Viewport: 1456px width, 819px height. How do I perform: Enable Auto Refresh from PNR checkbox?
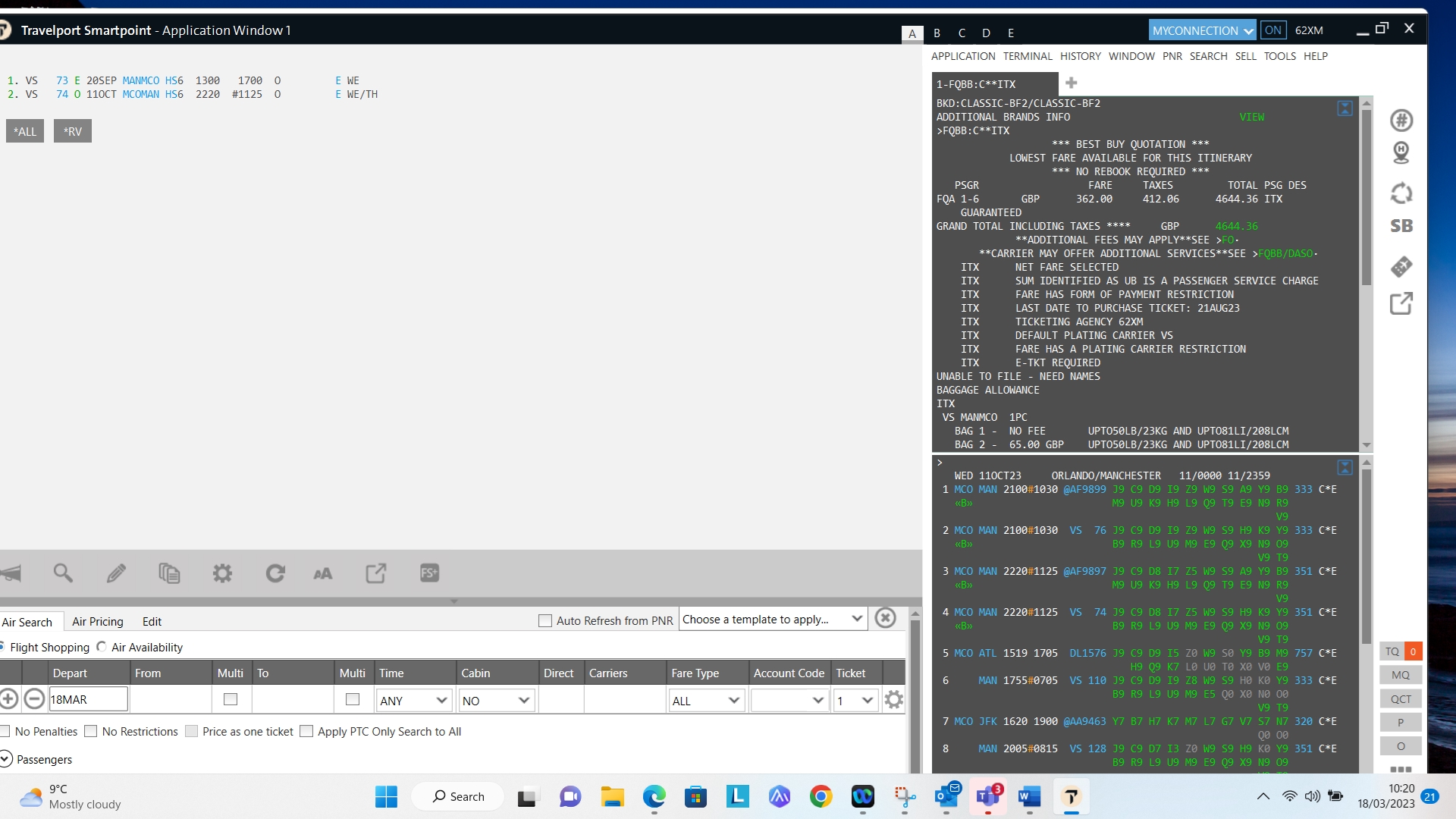click(544, 620)
